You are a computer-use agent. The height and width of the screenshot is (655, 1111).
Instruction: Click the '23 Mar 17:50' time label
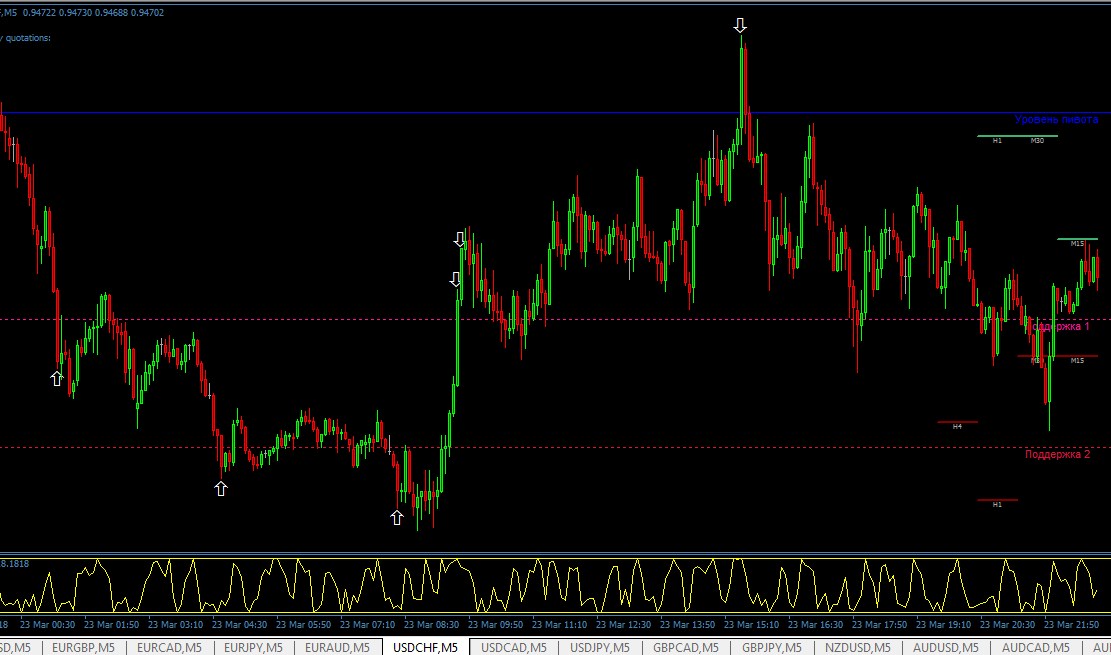[879, 625]
